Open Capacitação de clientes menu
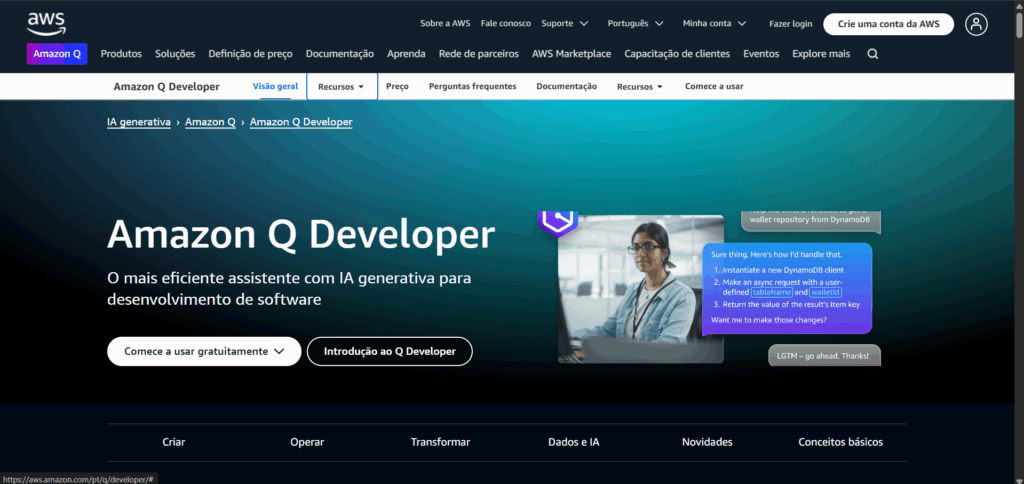This screenshot has height=484, width=1024. [x=677, y=54]
